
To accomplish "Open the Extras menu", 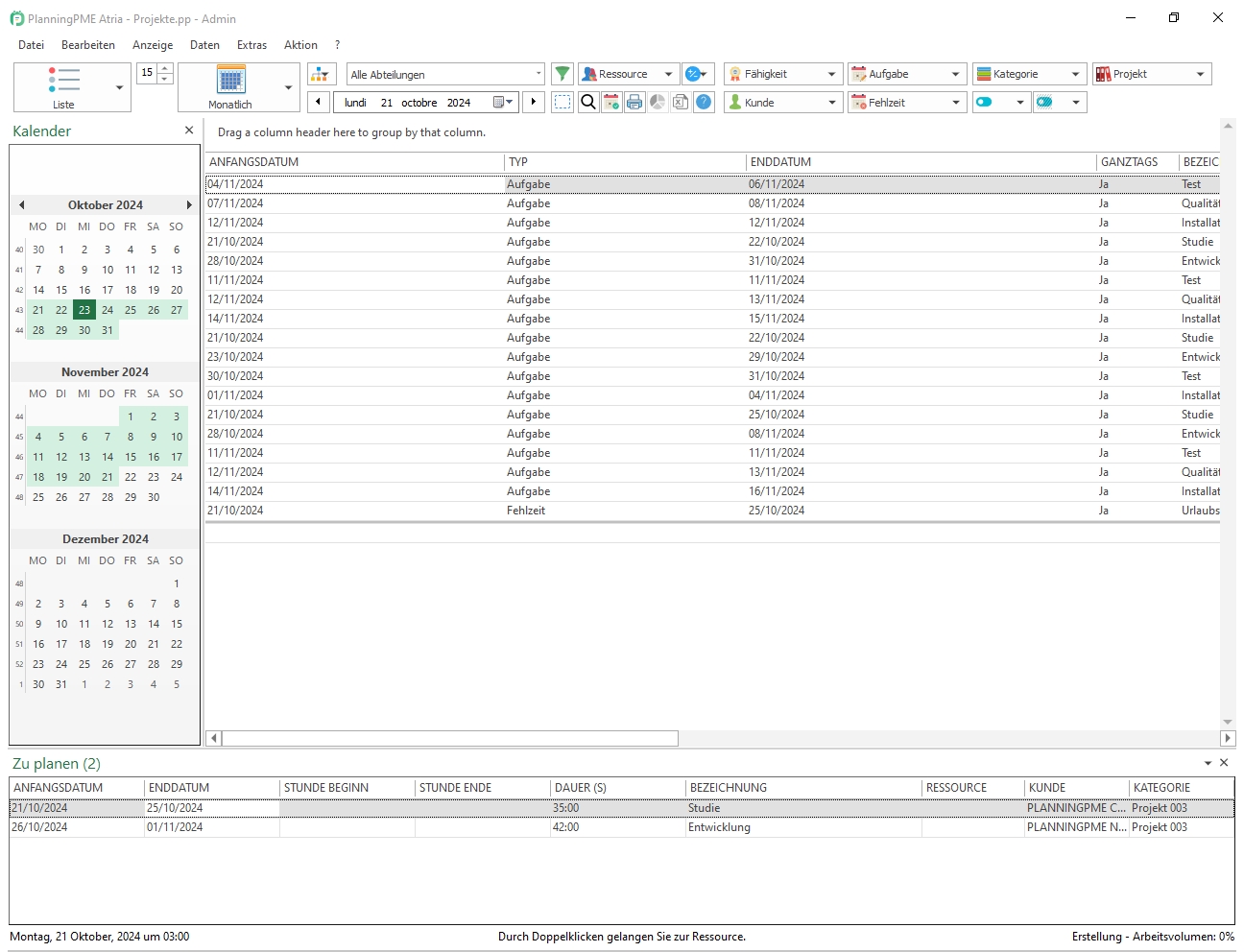I will [x=251, y=45].
